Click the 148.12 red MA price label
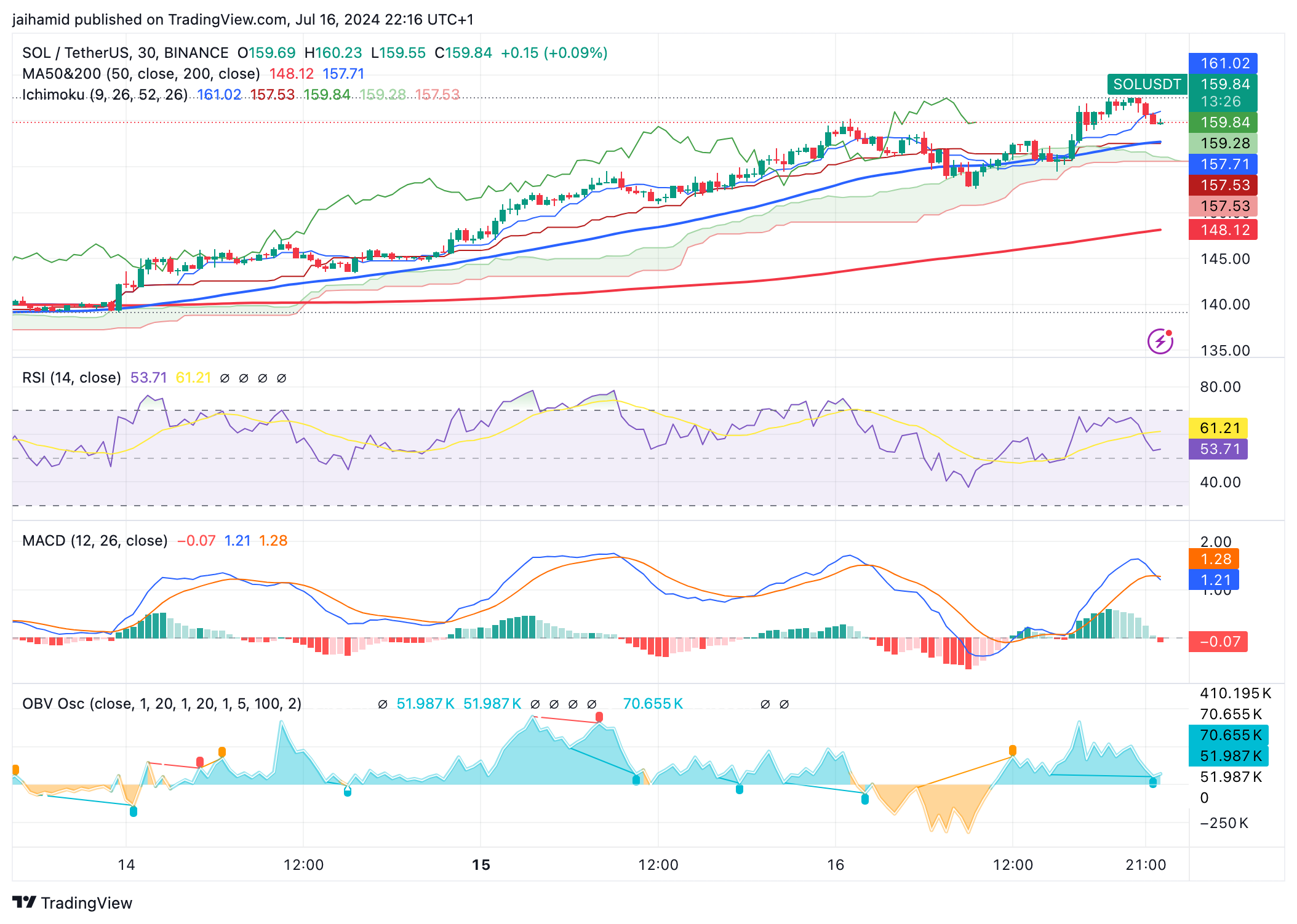Image resolution: width=1297 pixels, height=924 pixels. coord(1223,230)
